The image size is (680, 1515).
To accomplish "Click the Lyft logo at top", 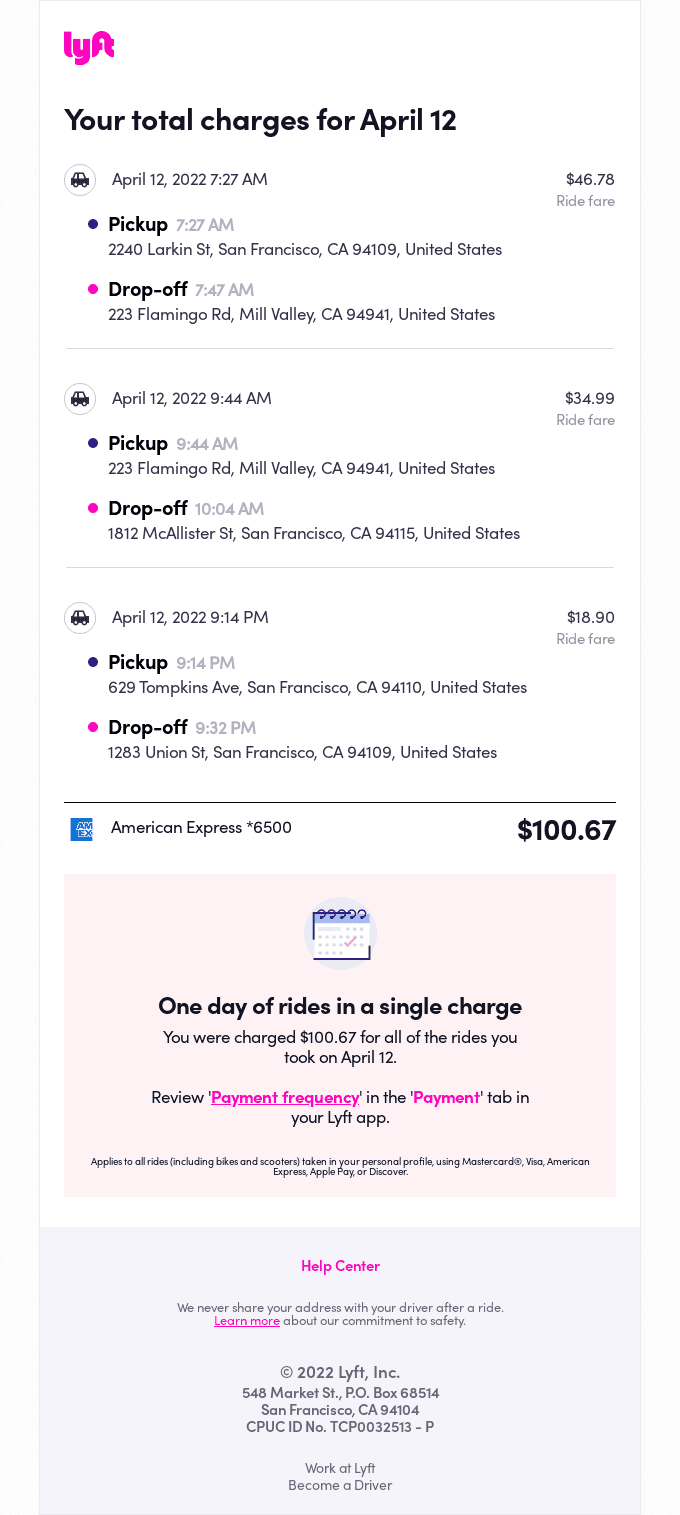I will tap(89, 47).
